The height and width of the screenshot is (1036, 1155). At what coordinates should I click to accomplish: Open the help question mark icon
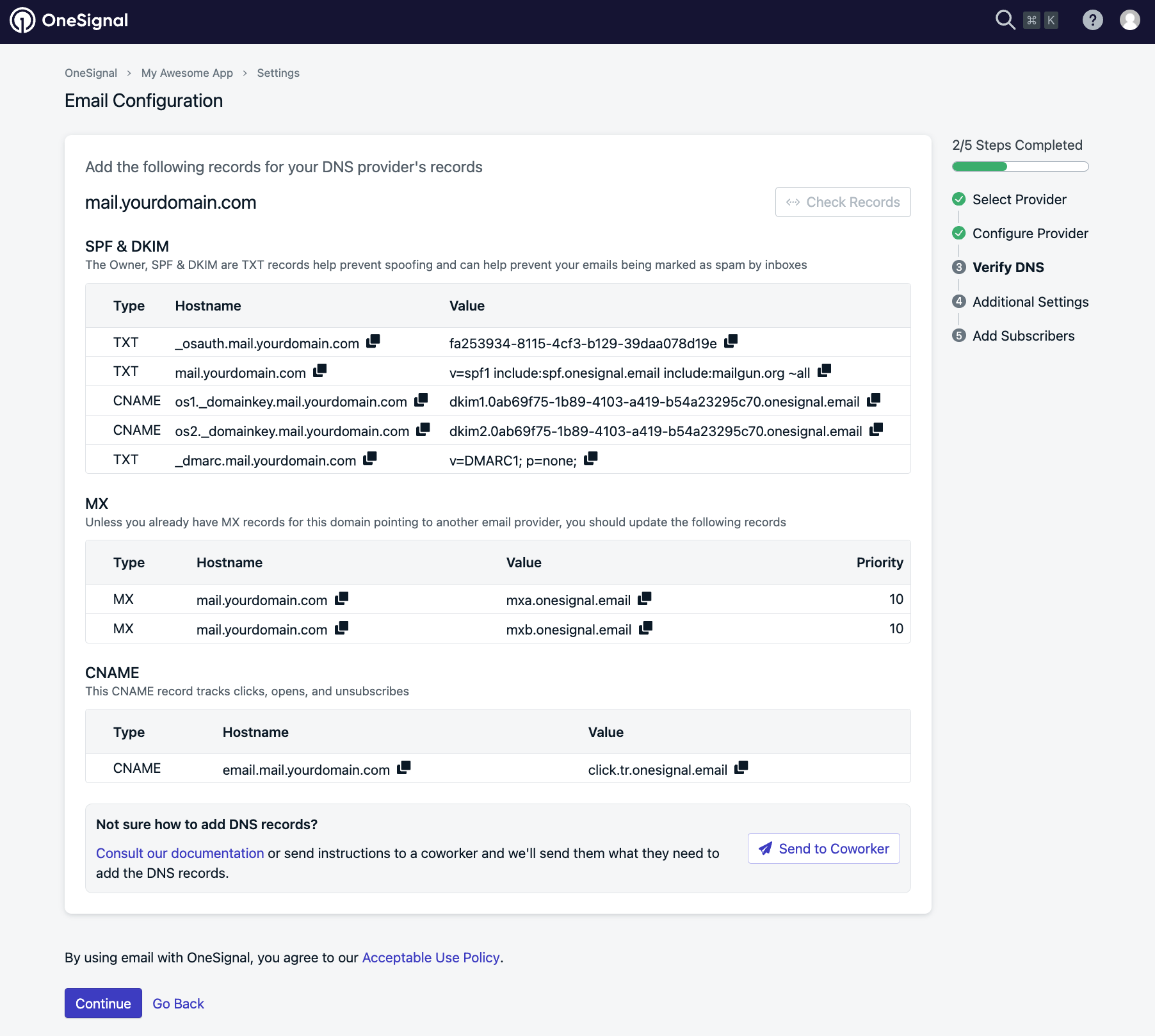[1092, 20]
